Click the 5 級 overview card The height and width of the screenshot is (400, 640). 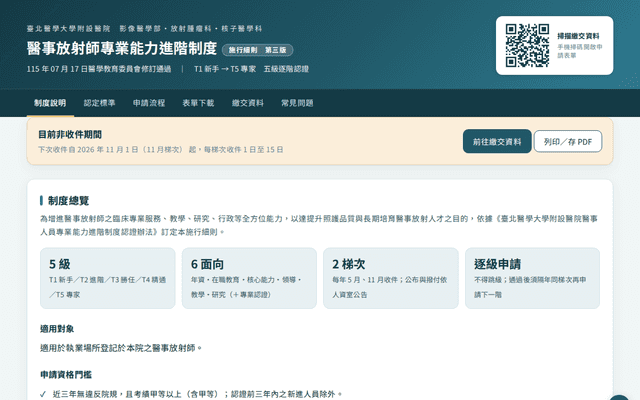pyautogui.click(x=108, y=278)
